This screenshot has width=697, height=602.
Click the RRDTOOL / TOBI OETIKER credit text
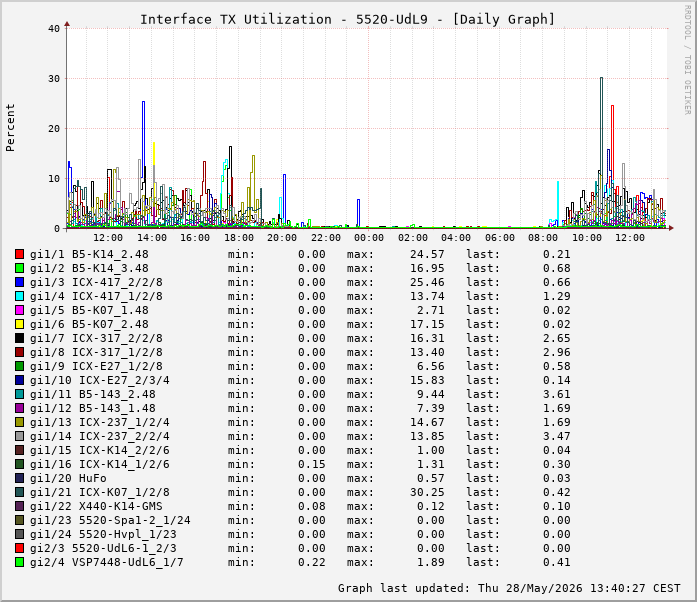point(688,60)
